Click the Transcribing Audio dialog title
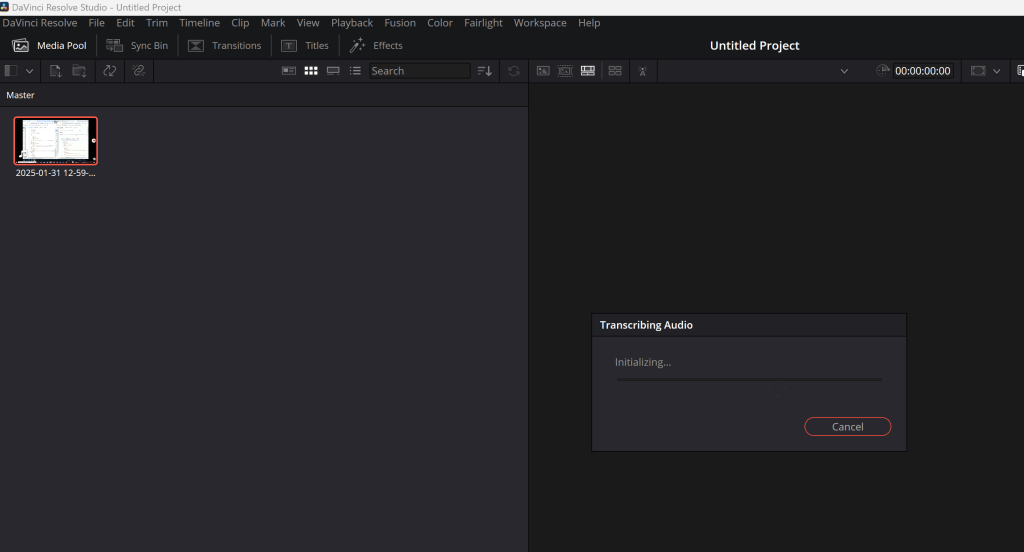 [x=646, y=325]
